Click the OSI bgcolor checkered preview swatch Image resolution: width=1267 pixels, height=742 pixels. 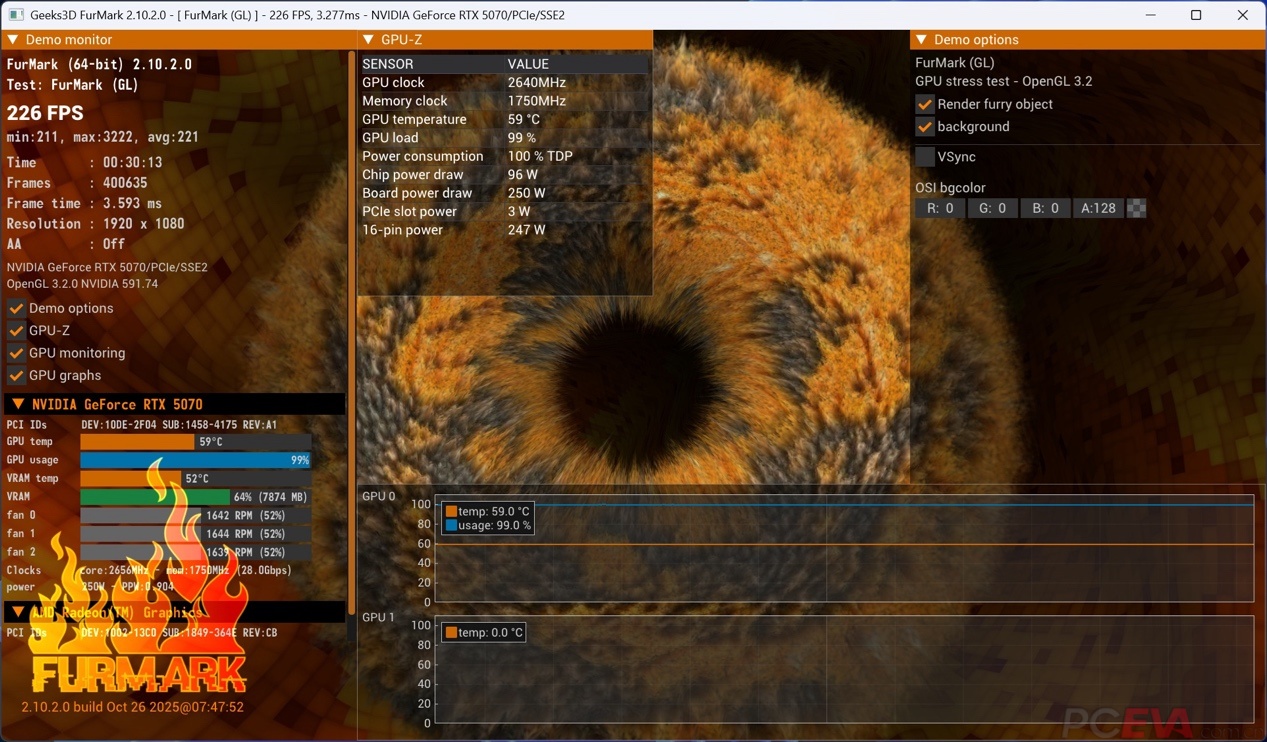point(1137,208)
